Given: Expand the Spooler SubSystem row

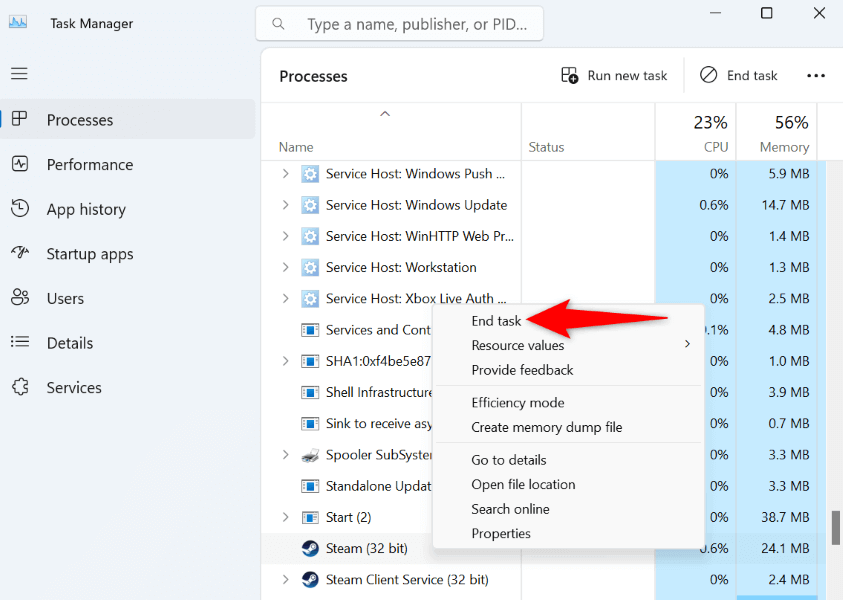Looking at the screenshot, I should 285,454.
